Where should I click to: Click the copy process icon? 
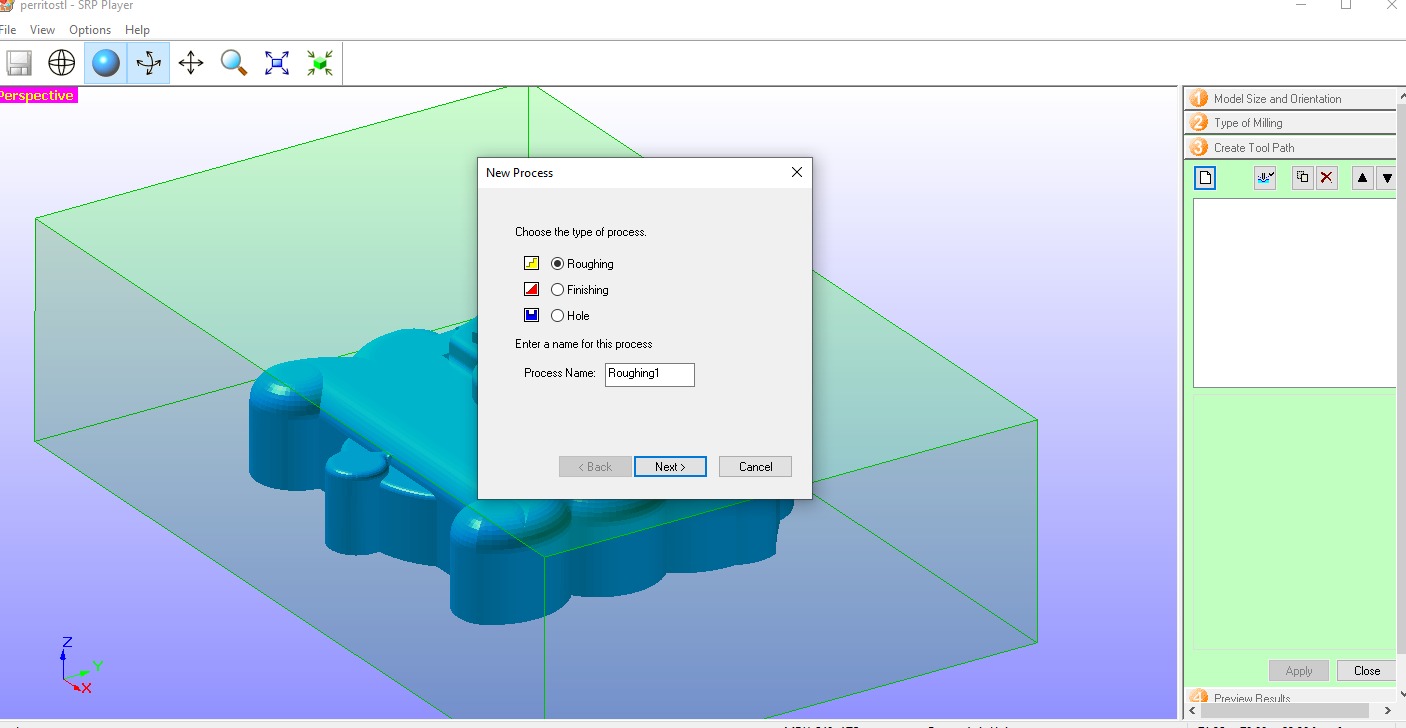[x=1302, y=178]
